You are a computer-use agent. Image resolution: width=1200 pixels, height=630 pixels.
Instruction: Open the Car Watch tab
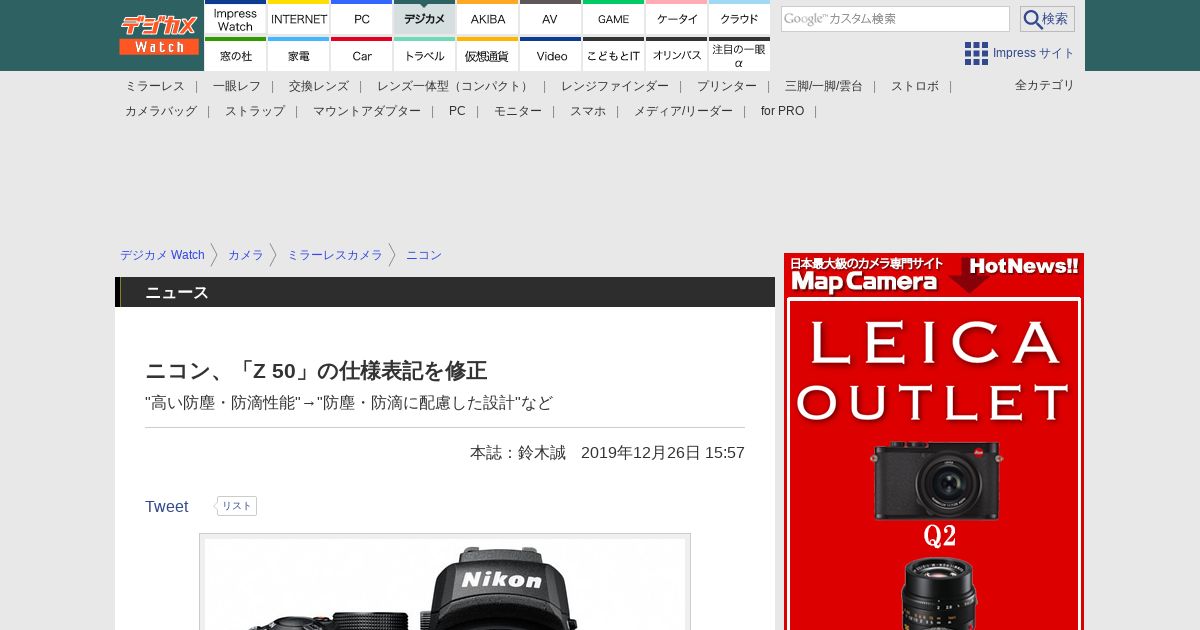coord(362,54)
